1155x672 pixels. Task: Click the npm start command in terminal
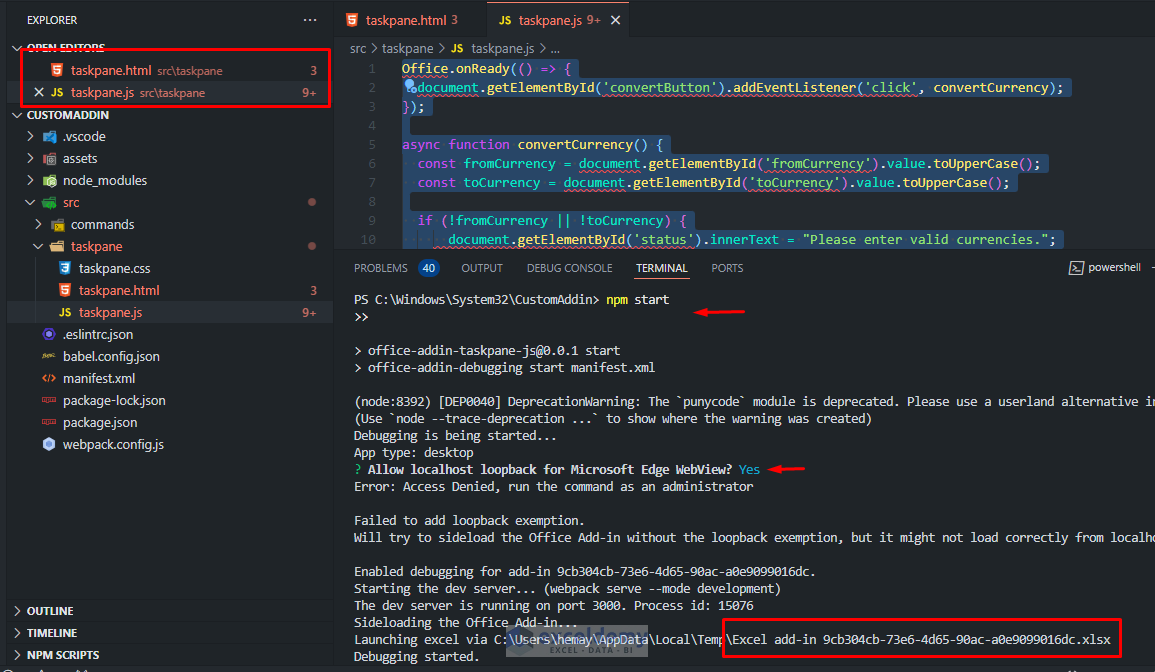pyautogui.click(x=637, y=300)
